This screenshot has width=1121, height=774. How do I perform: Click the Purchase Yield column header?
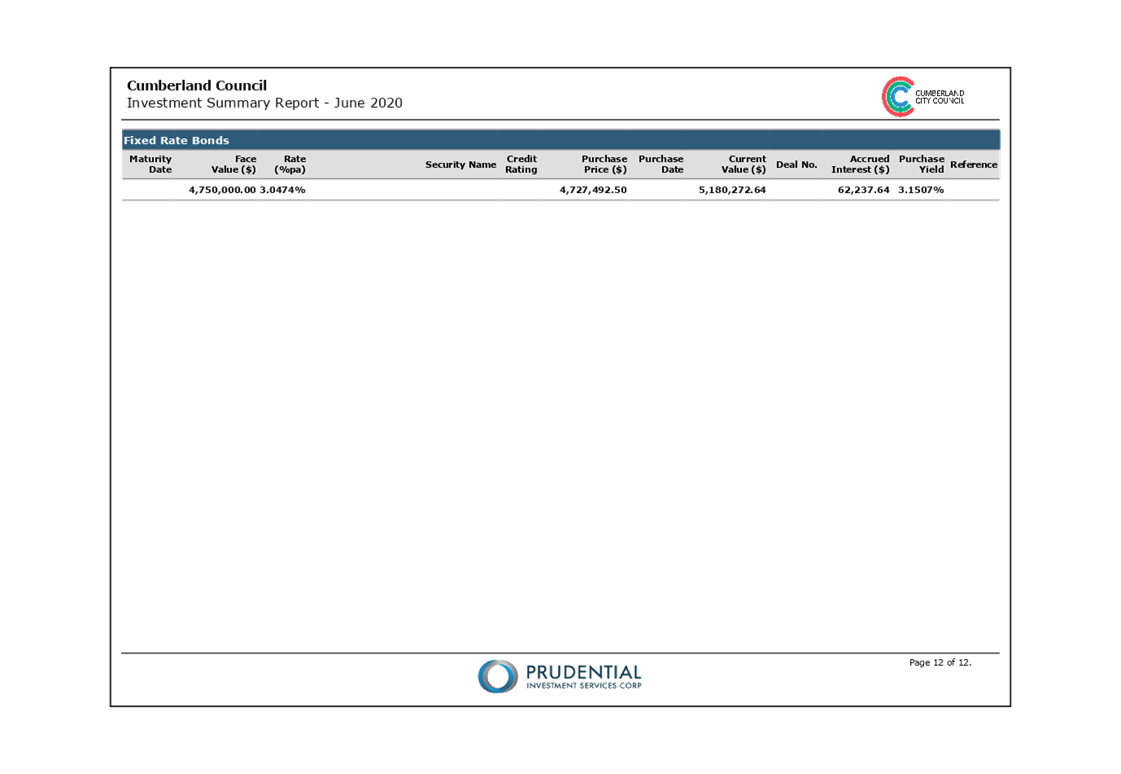pos(922,164)
